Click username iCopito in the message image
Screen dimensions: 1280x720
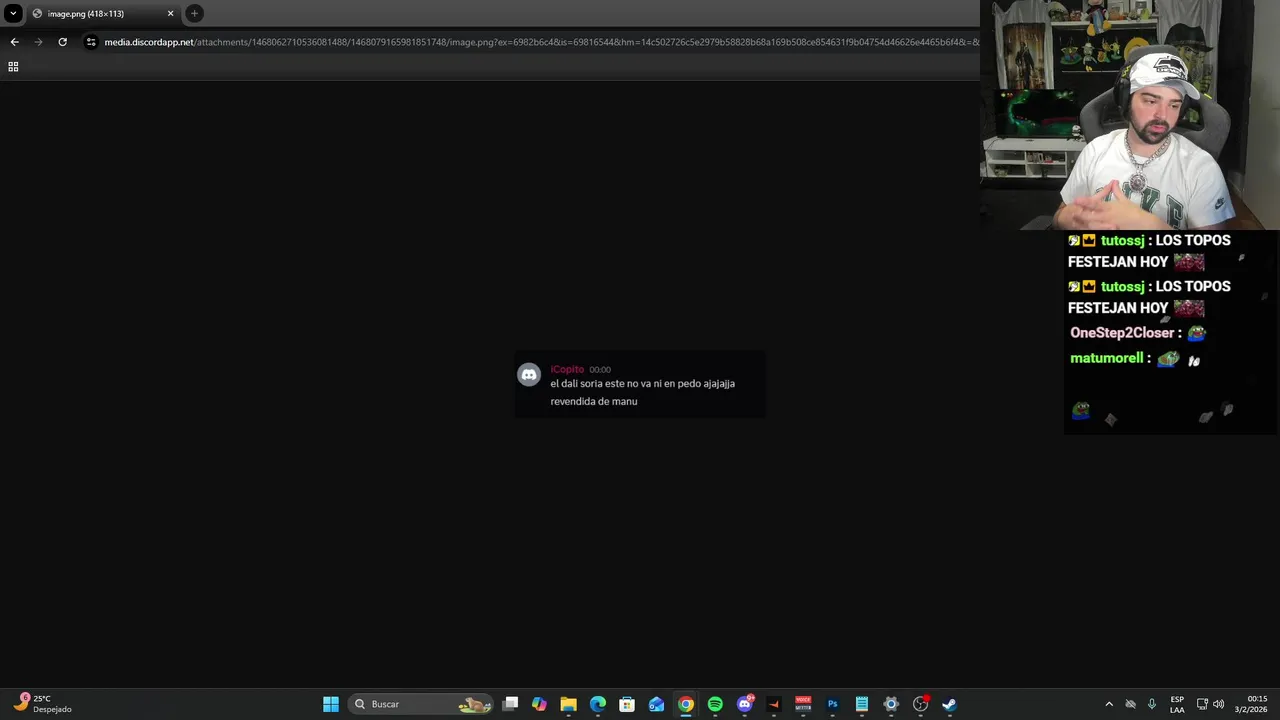click(x=567, y=369)
